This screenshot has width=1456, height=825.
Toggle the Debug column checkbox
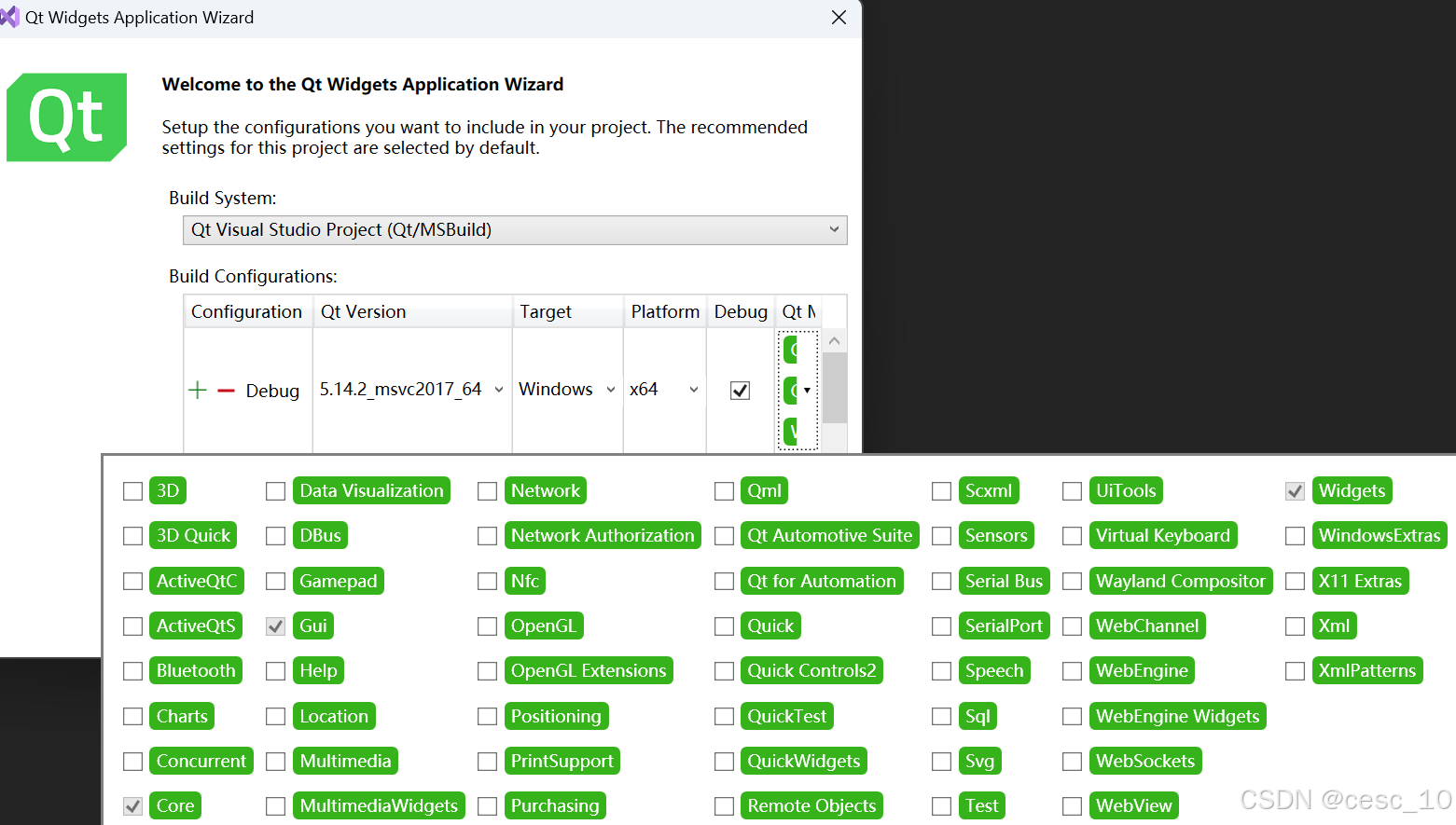click(x=740, y=391)
